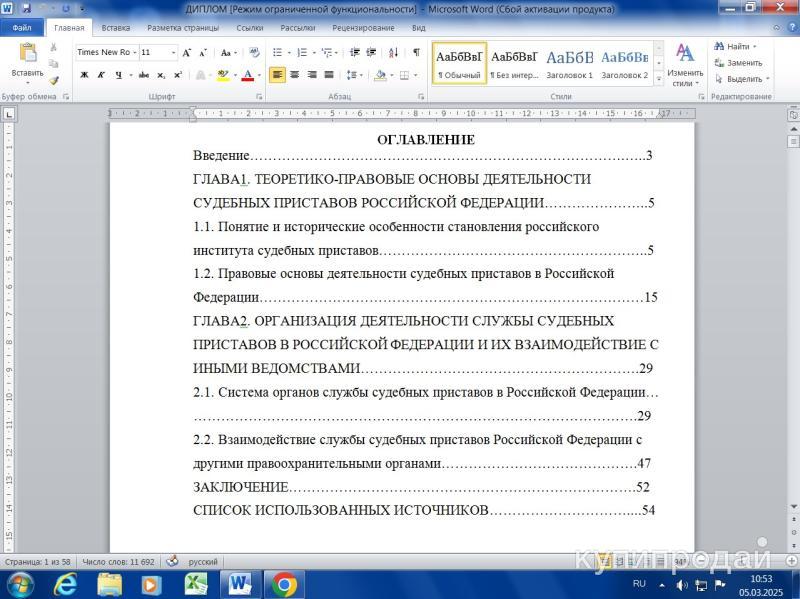Center-align the paragraph text
Image resolution: width=800 pixels, height=599 pixels.
(x=294, y=75)
